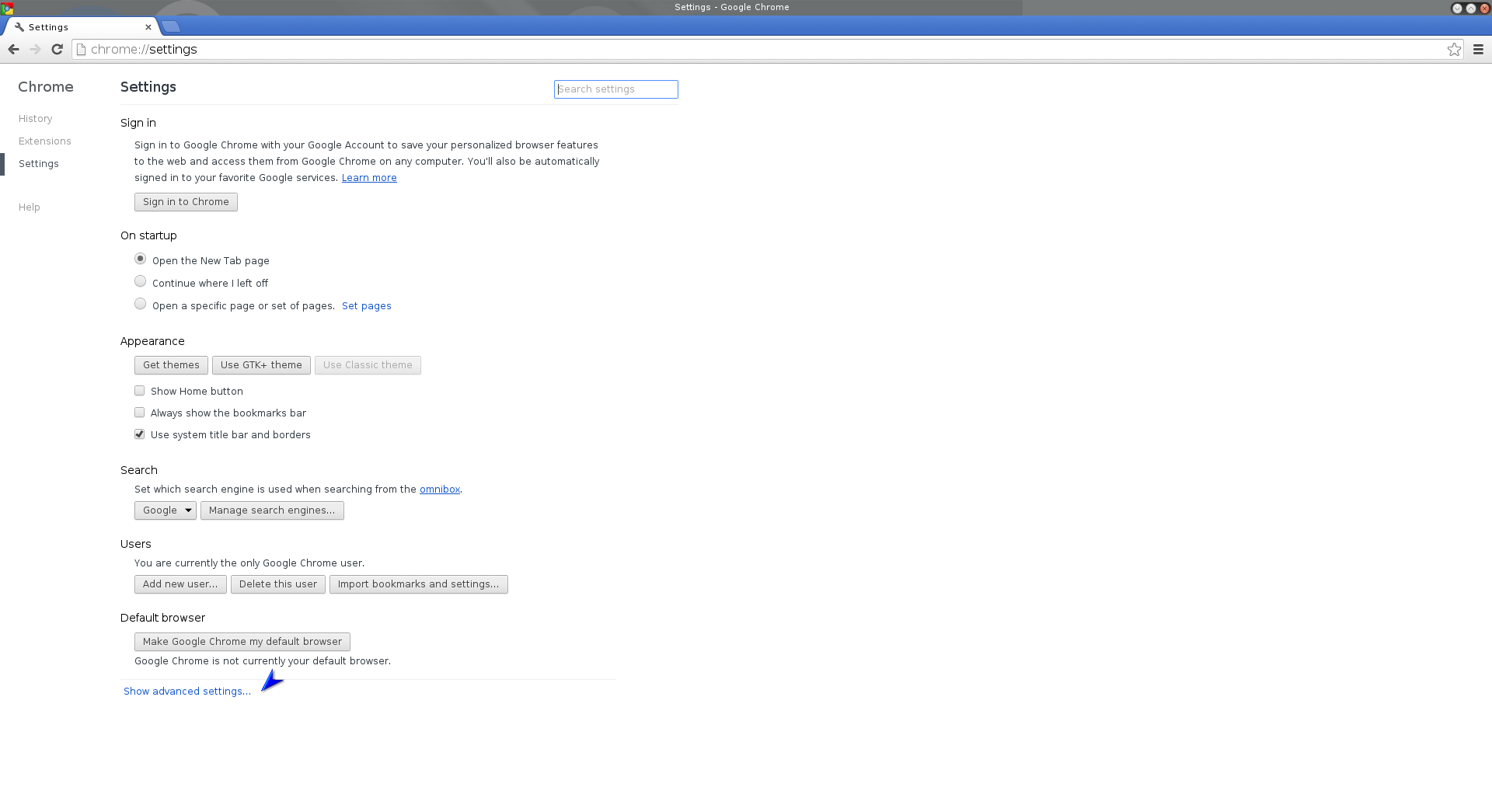Image resolution: width=1492 pixels, height=812 pixels.
Task: Enable Show Home button checkbox
Action: [x=139, y=391]
